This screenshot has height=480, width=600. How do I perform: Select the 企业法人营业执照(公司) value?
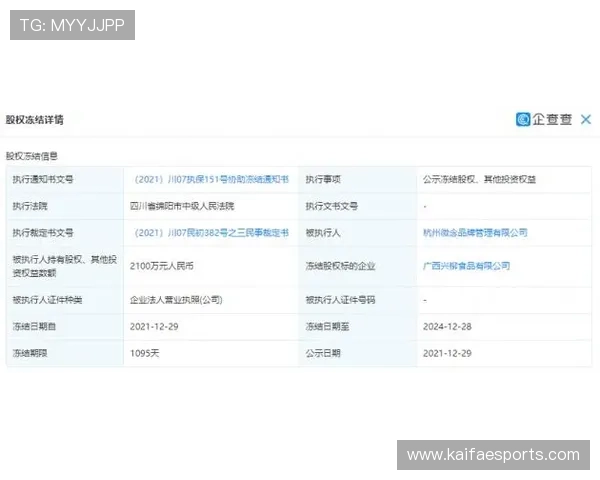(x=176, y=300)
